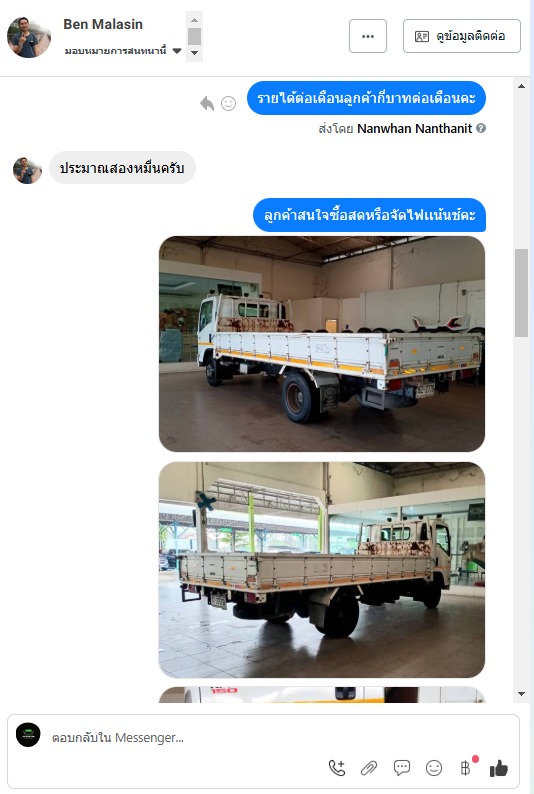This screenshot has width=534, height=794.
Task: Open the first truck photo with its rear facing right
Action: coord(322,344)
